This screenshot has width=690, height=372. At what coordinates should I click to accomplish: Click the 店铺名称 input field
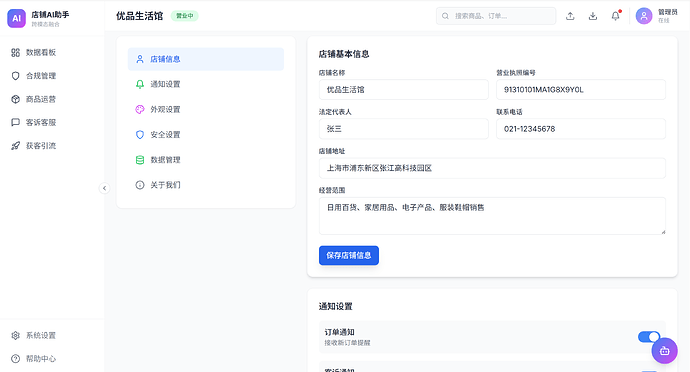404,90
